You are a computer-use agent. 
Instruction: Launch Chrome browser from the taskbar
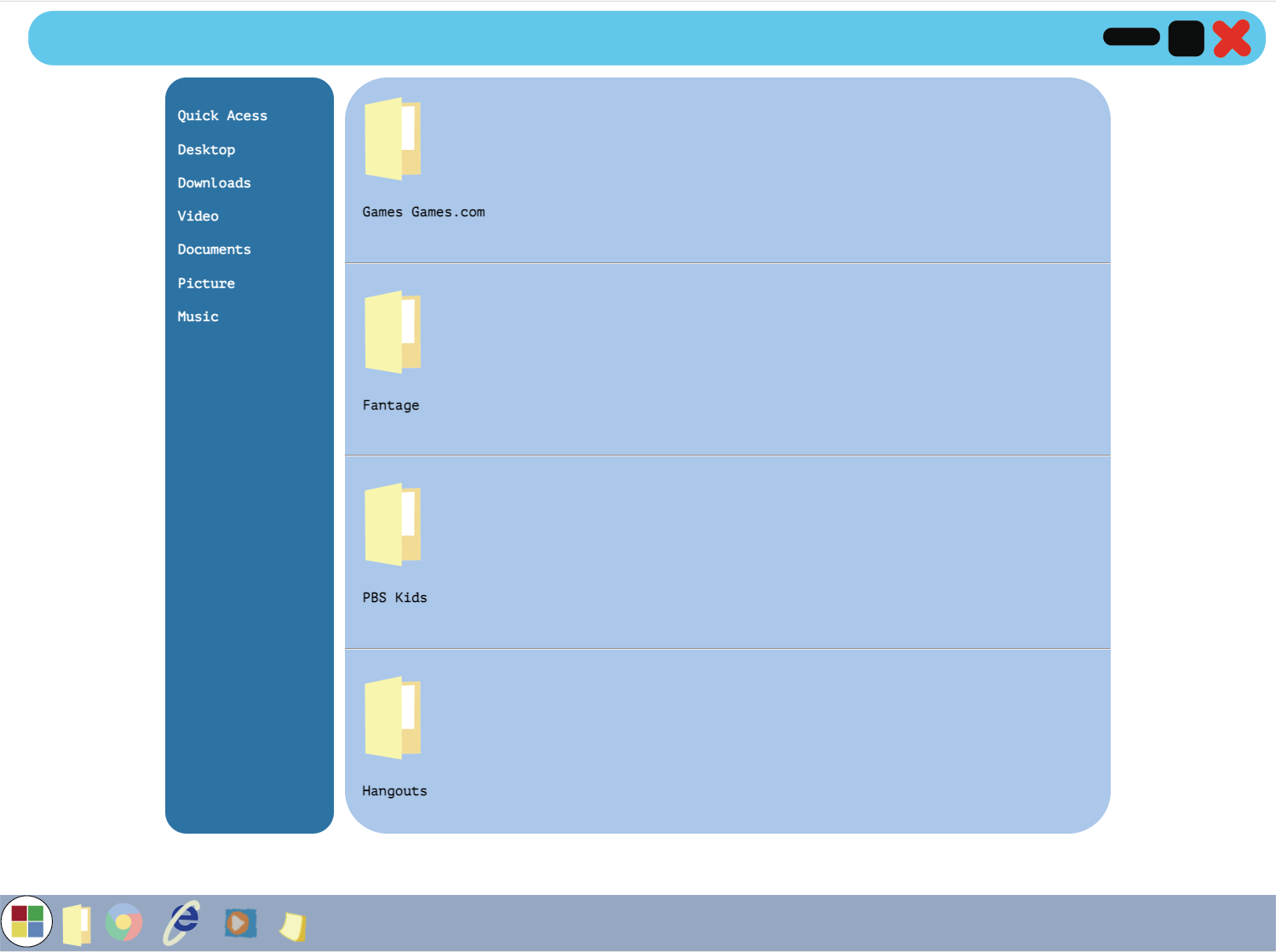click(x=124, y=922)
